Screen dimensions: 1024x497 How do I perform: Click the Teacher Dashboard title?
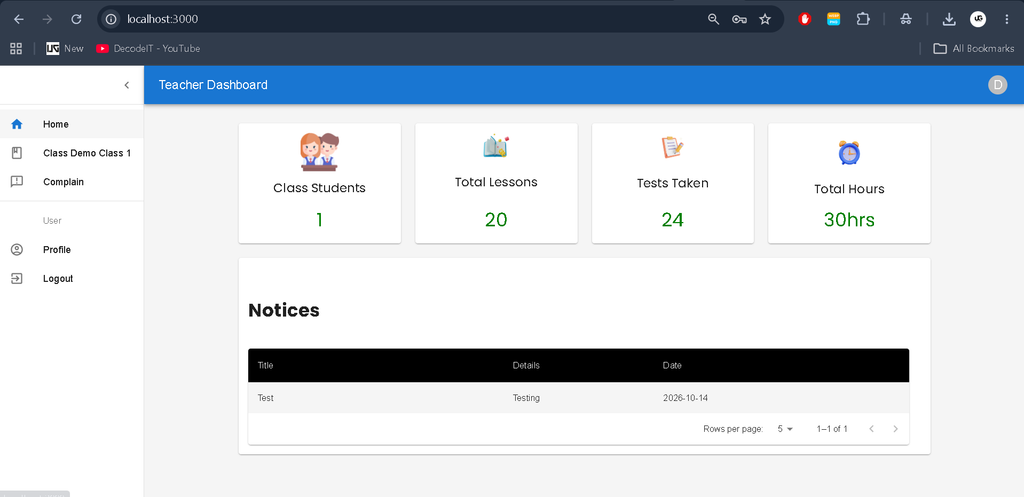[x=213, y=85]
